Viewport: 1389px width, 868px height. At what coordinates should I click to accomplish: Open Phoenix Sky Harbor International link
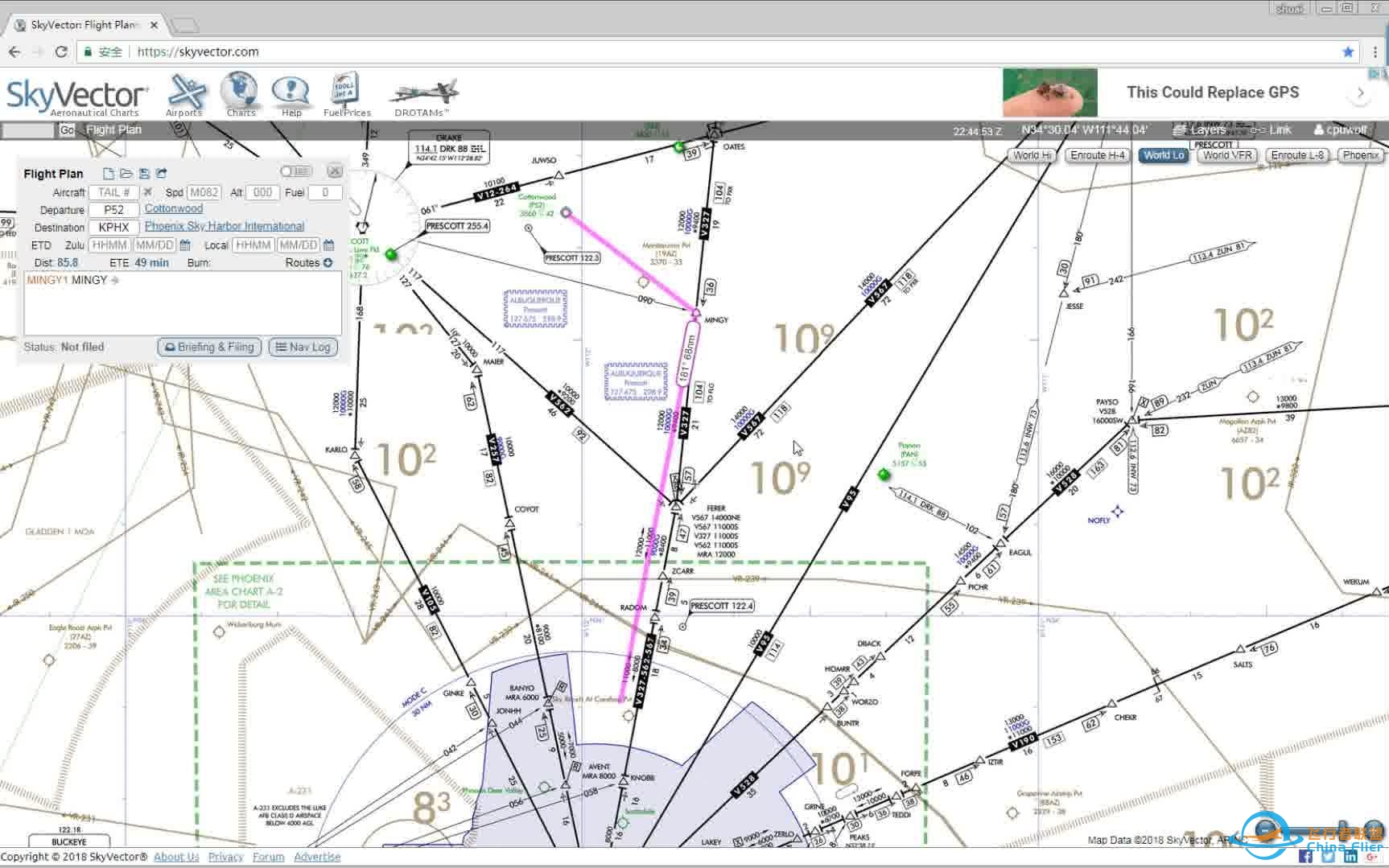(x=225, y=226)
